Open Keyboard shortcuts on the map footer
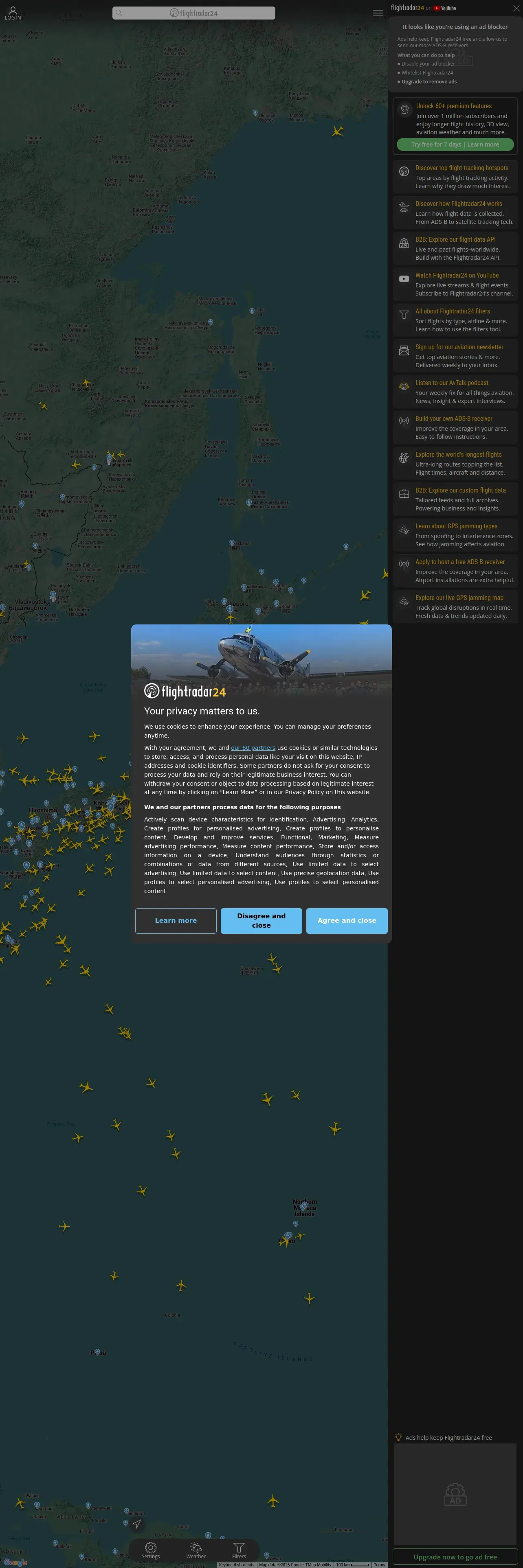Viewport: 523px width, 1568px height. coord(236,1564)
